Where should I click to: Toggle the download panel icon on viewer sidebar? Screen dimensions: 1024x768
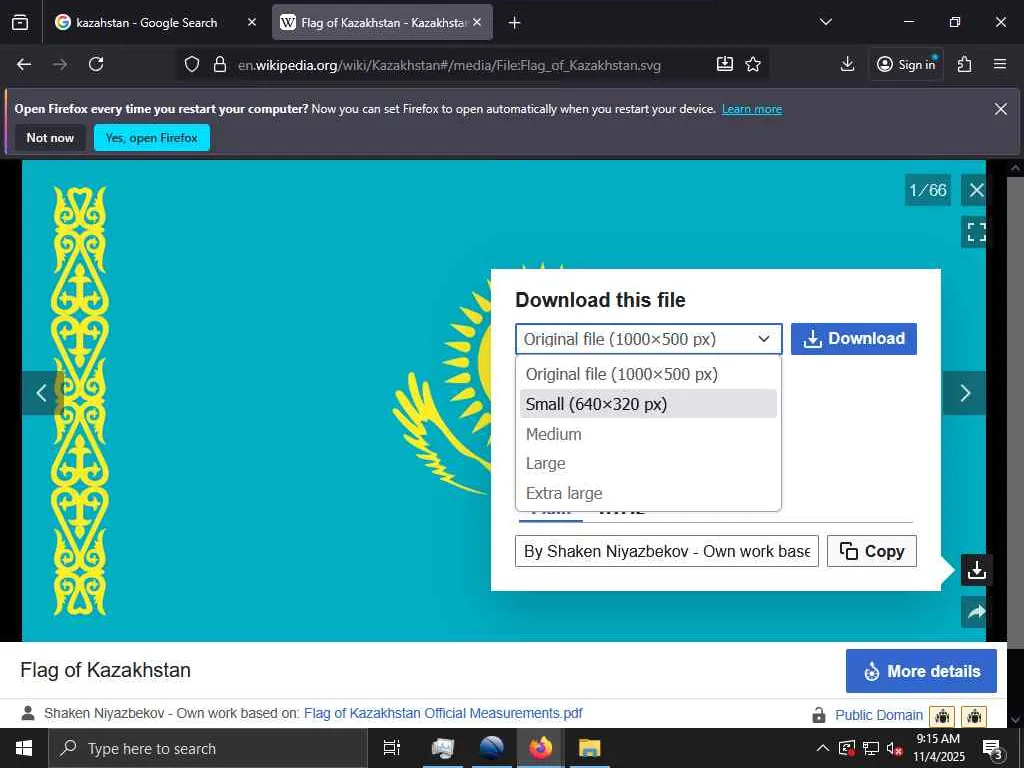976,570
